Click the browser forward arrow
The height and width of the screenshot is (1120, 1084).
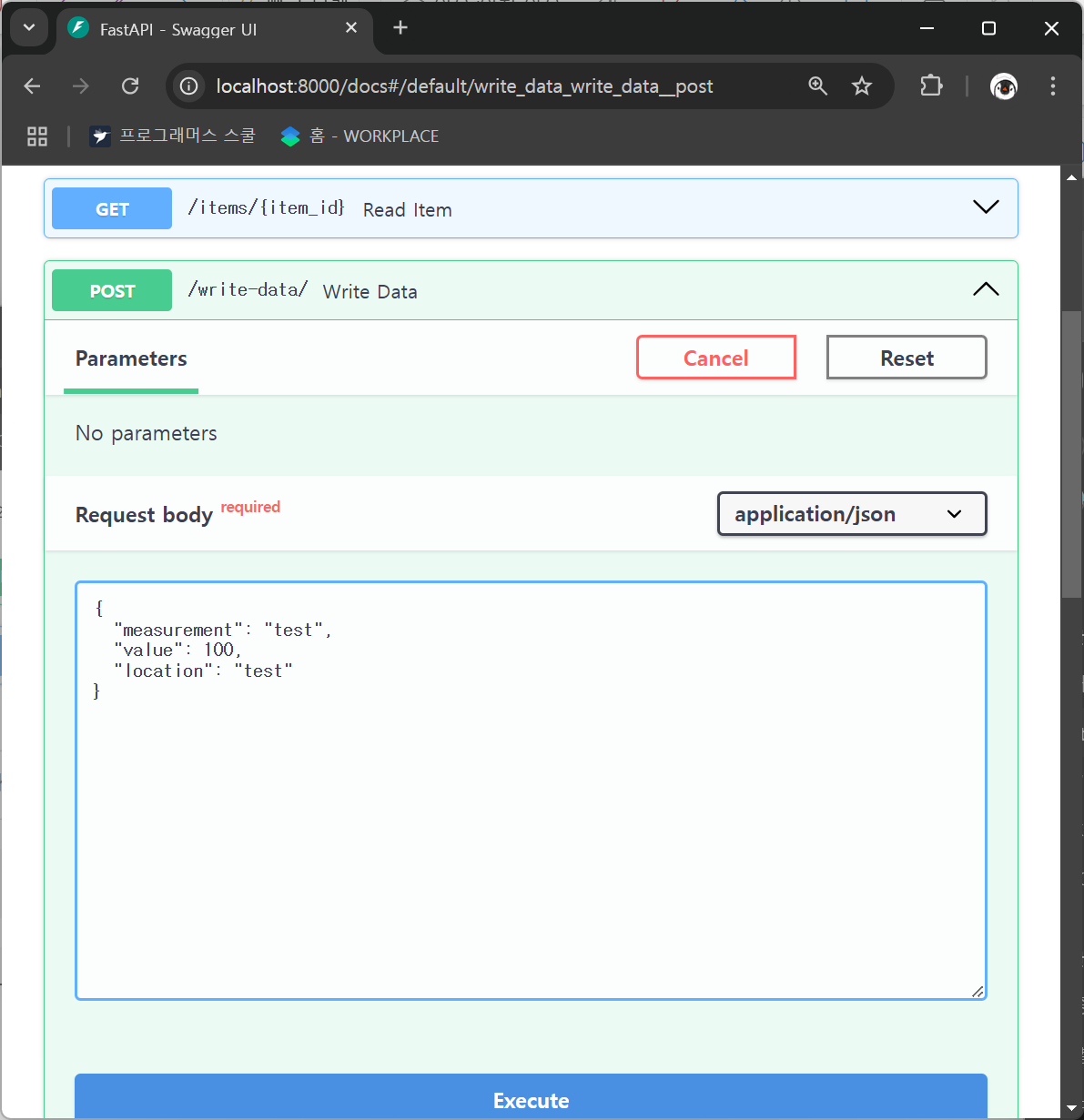pyautogui.click(x=81, y=86)
